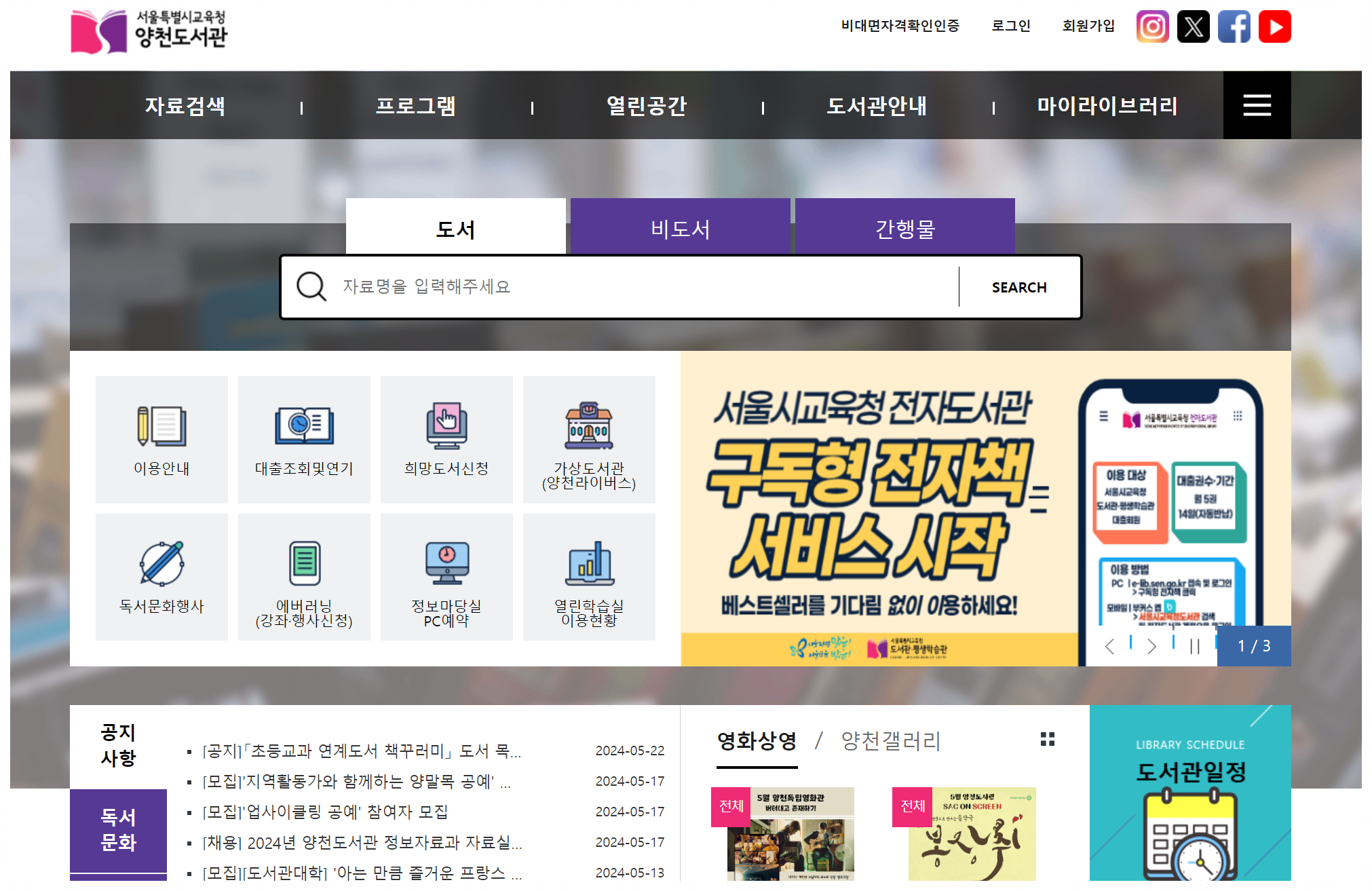The width and height of the screenshot is (1372, 891).
Task: Click the 로그인 link
Action: [1010, 26]
